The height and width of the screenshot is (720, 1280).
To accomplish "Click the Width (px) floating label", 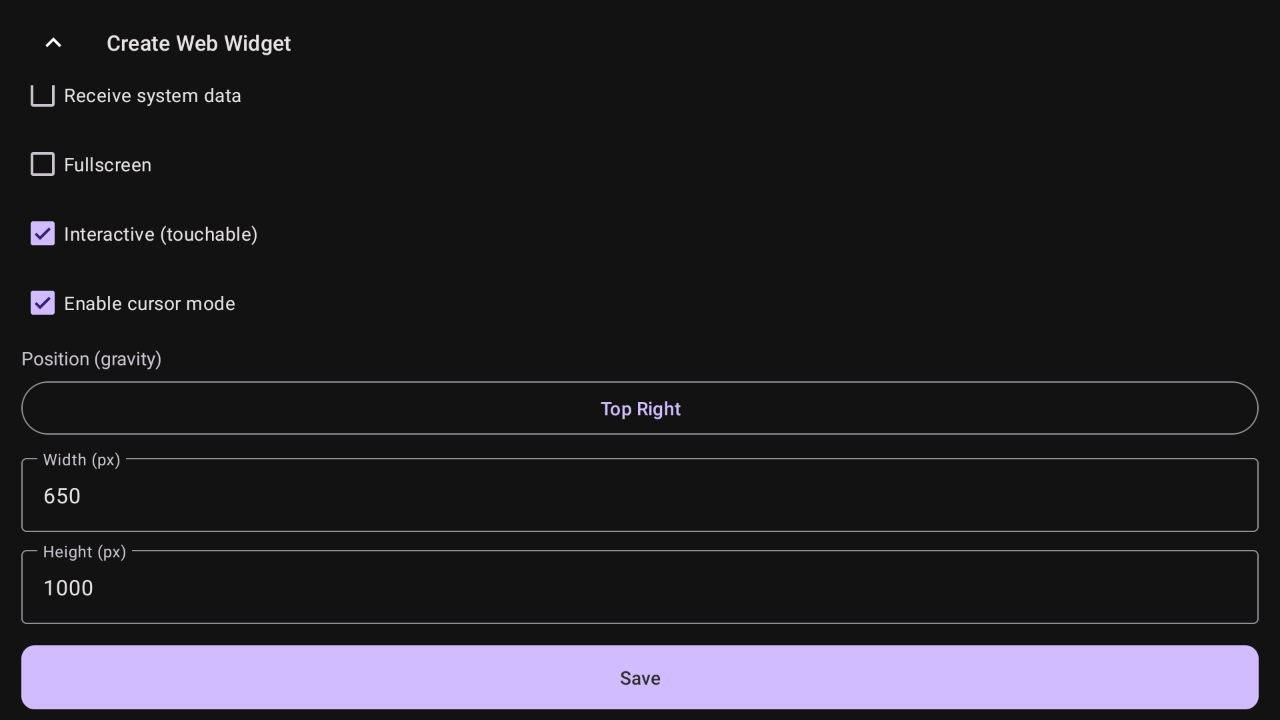I will (81, 460).
